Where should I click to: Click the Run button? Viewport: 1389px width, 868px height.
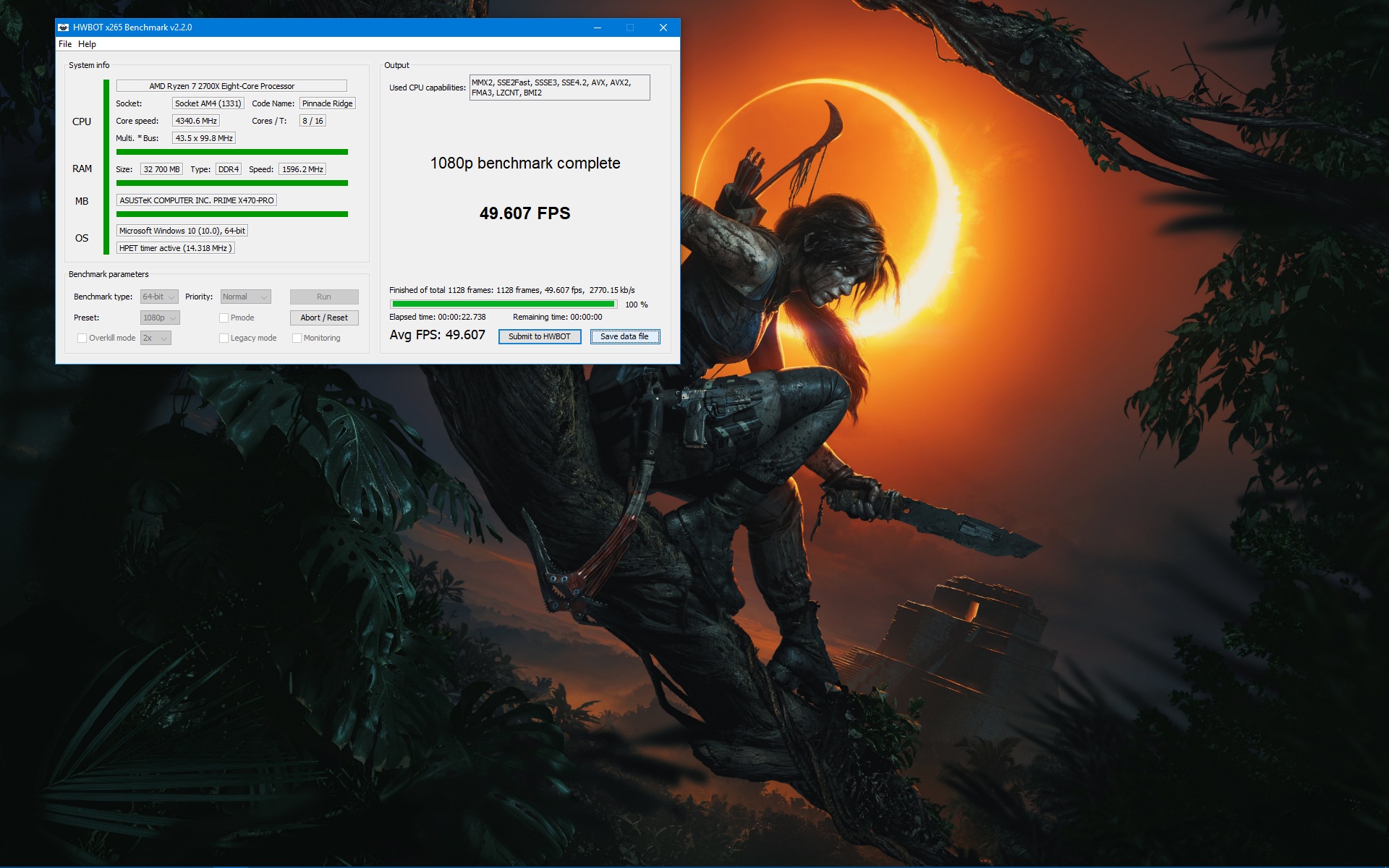pyautogui.click(x=324, y=297)
